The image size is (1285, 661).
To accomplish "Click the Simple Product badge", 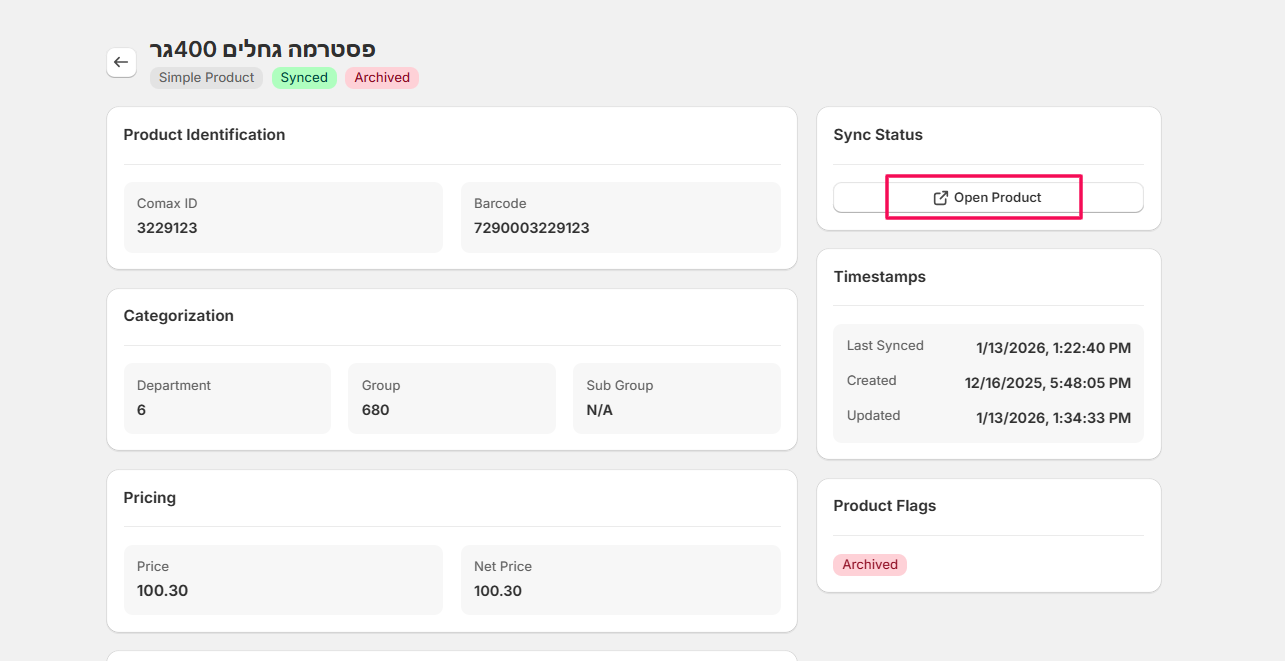I will (x=206, y=78).
